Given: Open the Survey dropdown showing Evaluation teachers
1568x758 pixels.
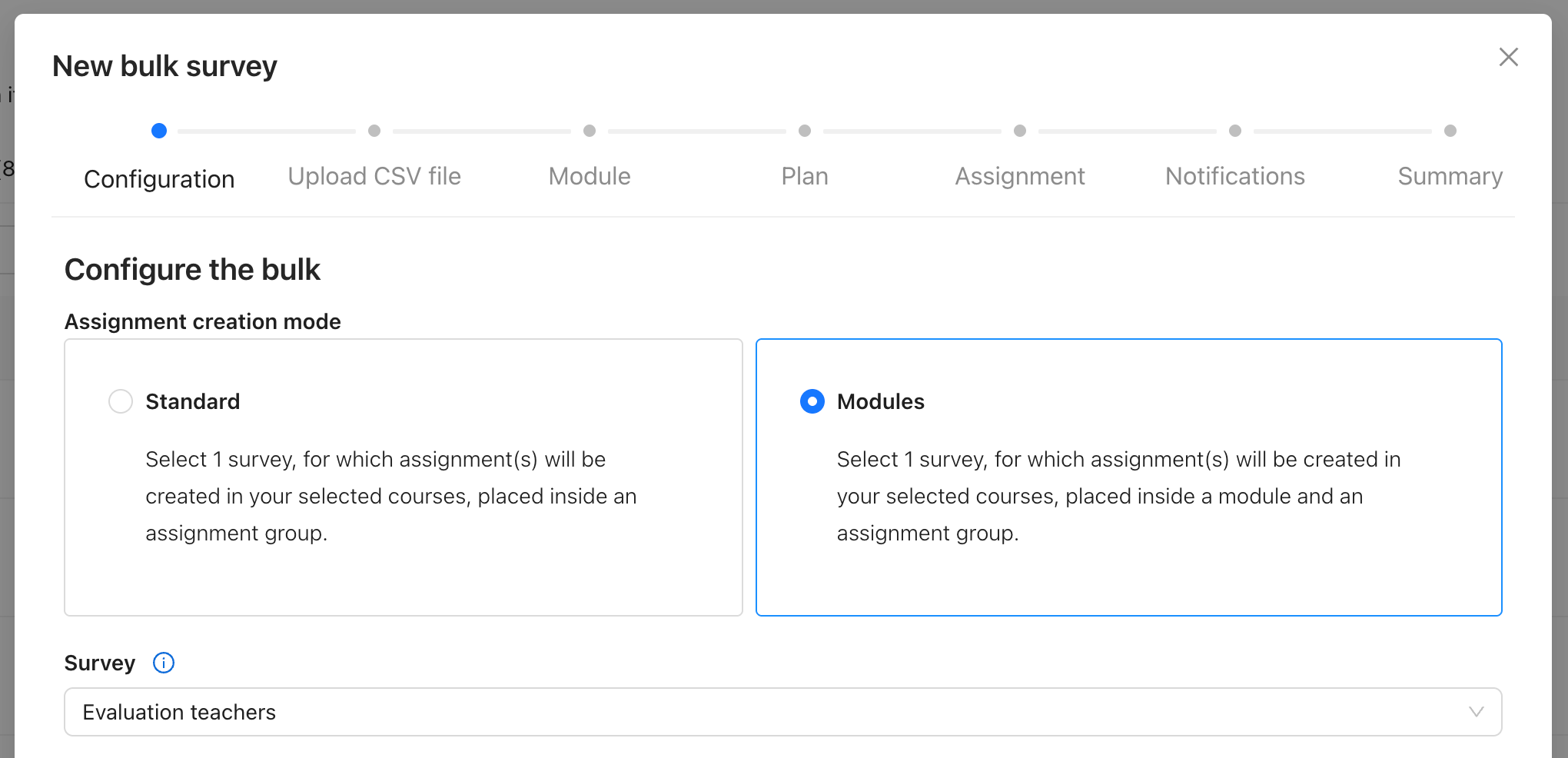Looking at the screenshot, I should tap(782, 712).
